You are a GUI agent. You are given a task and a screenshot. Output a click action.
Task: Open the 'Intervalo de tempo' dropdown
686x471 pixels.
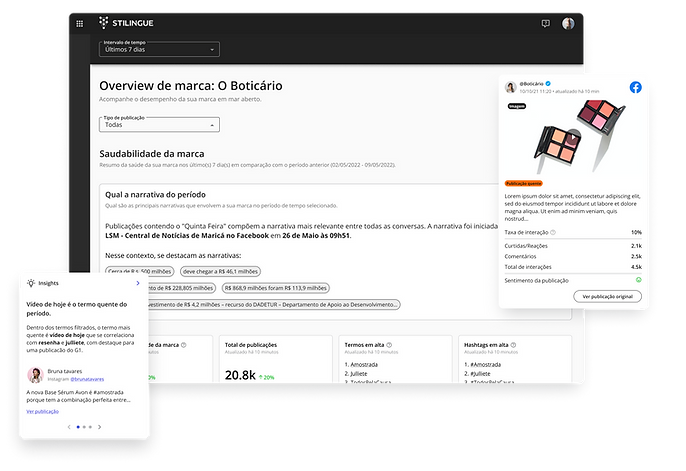point(159,49)
